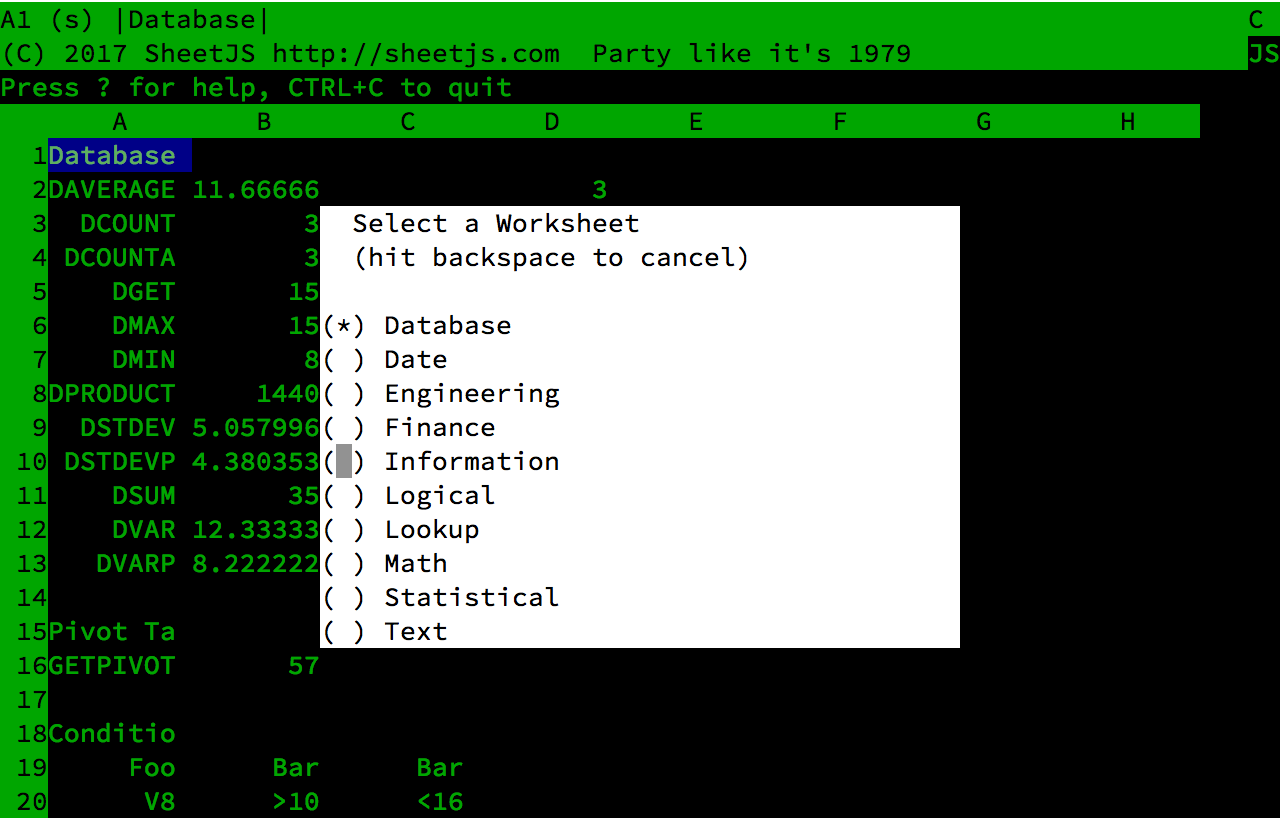
Task: Click the value 5.057996
Action: coord(256,428)
